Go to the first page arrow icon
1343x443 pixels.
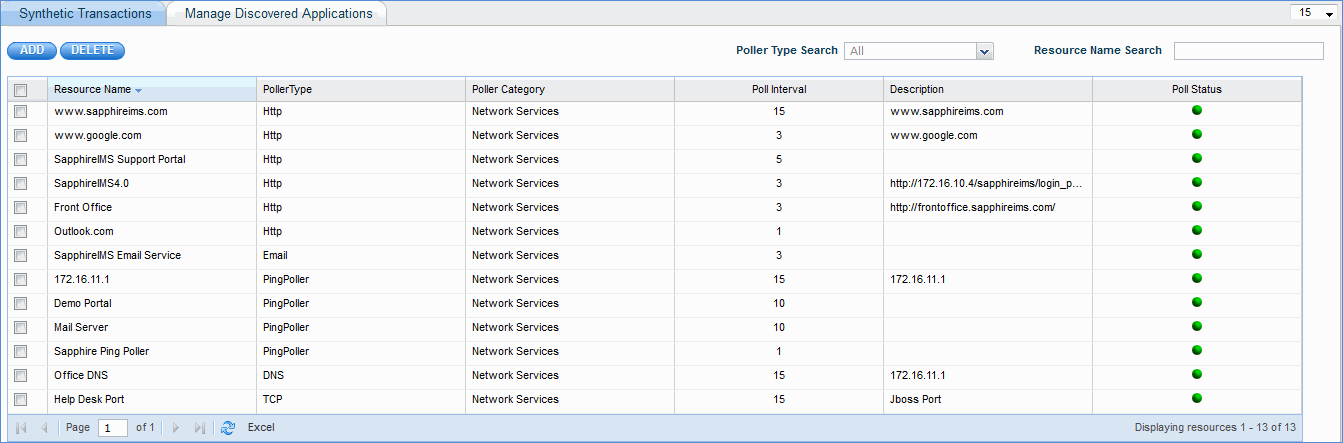(21, 427)
